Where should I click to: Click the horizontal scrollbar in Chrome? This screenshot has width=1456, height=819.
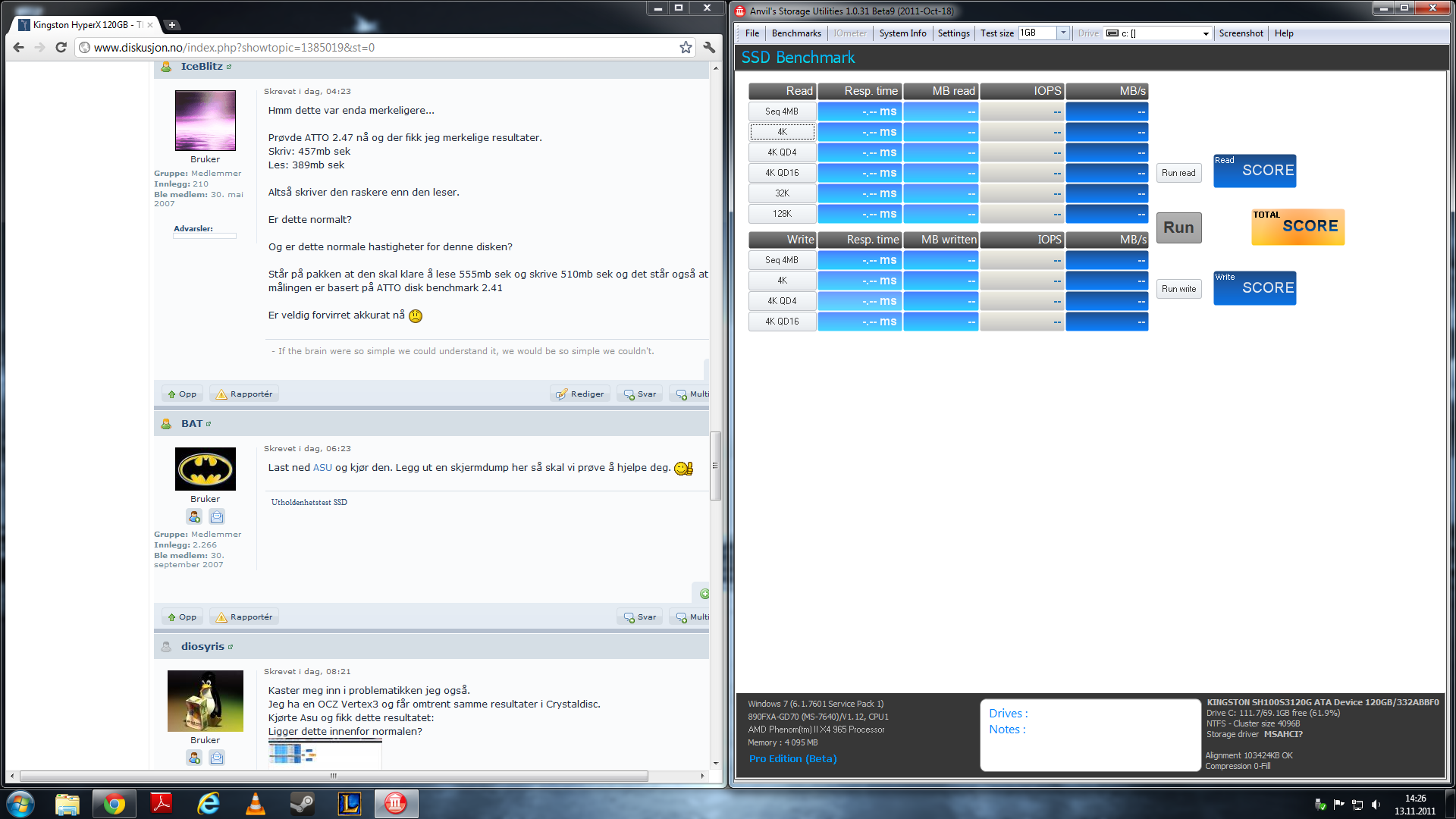coord(334,776)
